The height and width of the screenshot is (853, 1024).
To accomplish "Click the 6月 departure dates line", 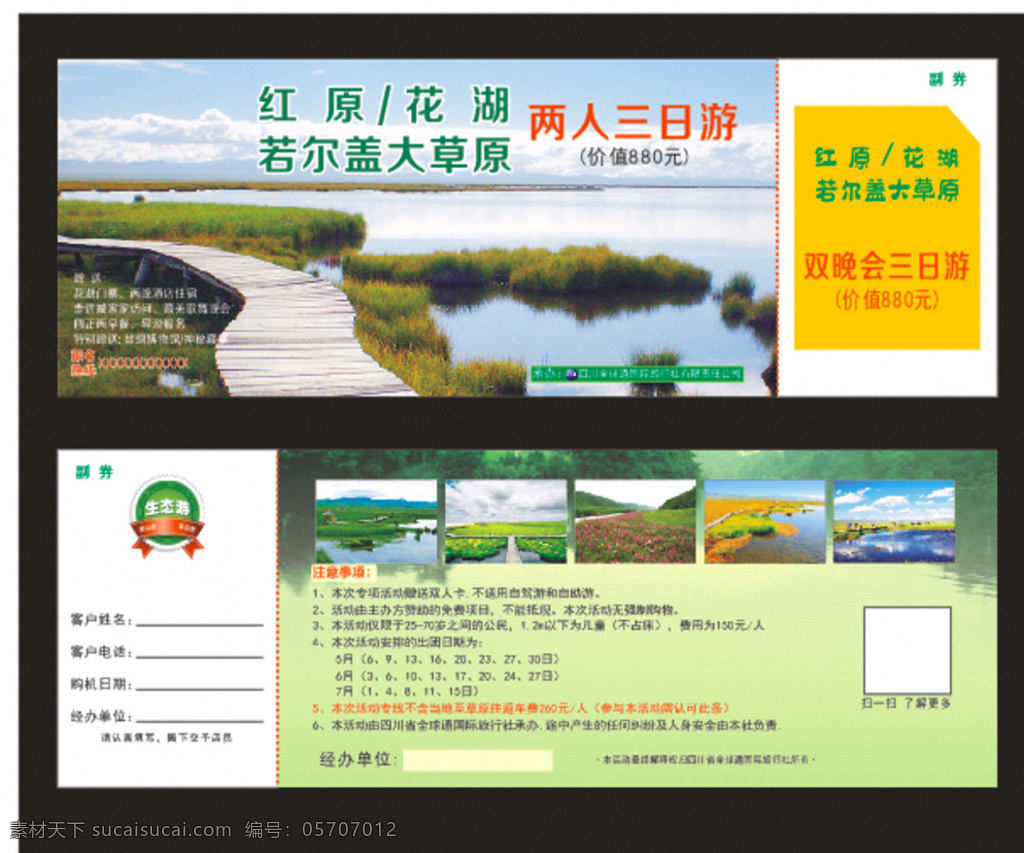I will 447,675.
